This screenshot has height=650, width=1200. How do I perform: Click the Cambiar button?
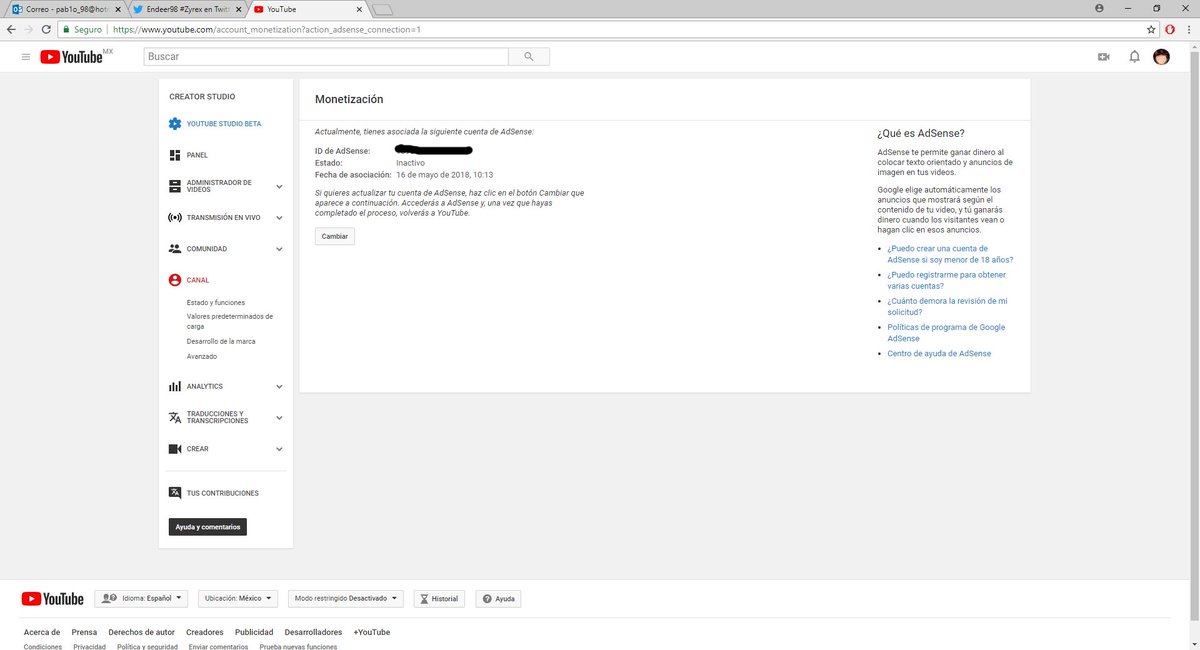coord(335,236)
